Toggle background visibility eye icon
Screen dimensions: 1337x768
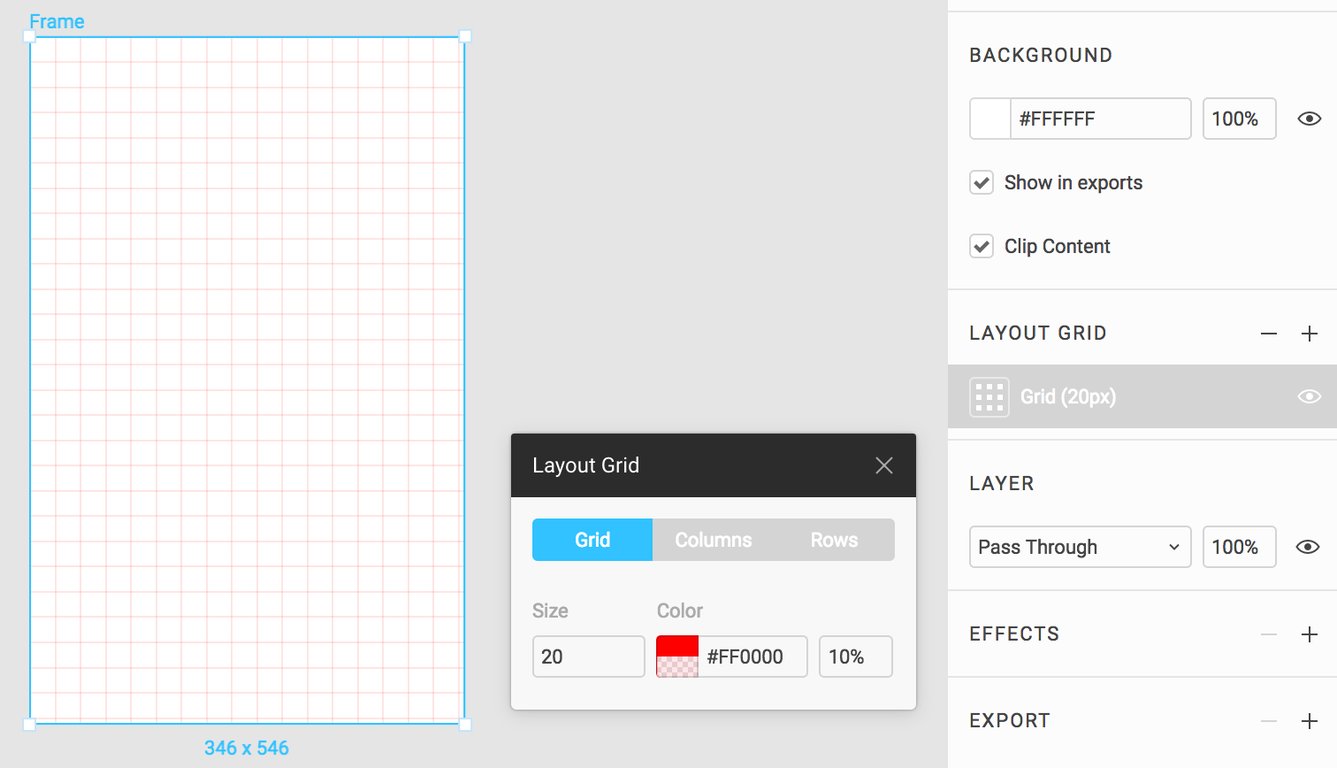tap(1309, 119)
